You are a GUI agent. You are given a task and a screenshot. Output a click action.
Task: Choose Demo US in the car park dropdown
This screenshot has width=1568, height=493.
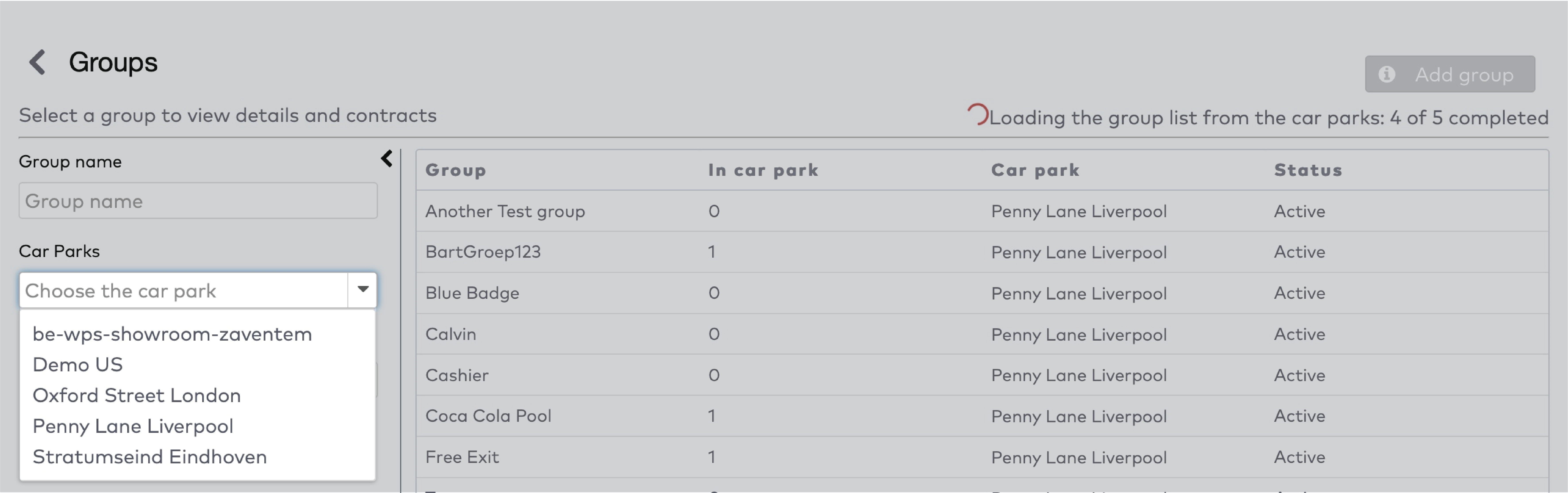click(78, 364)
